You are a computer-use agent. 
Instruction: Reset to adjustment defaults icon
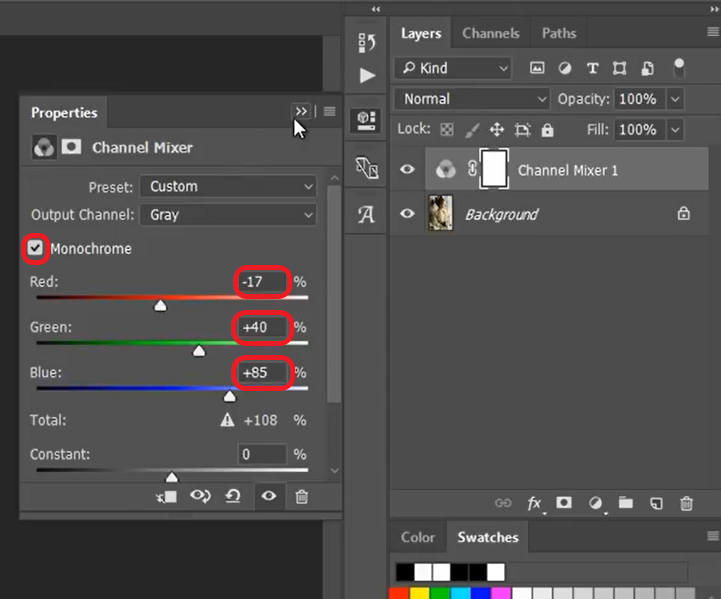[233, 496]
